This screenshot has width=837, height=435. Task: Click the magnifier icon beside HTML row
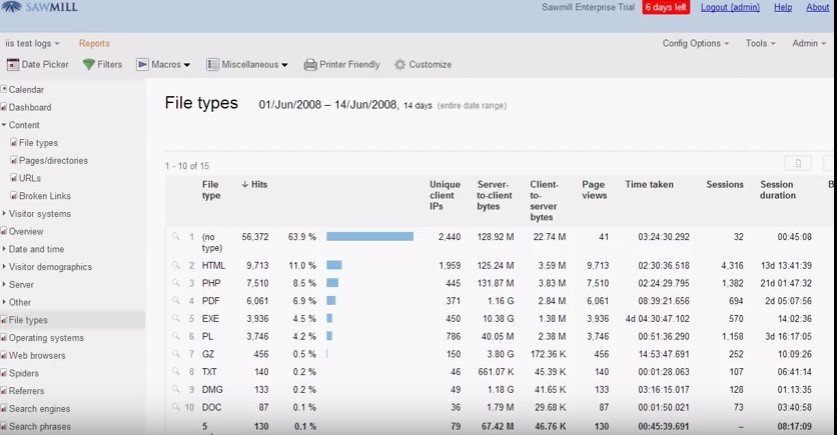click(176, 265)
